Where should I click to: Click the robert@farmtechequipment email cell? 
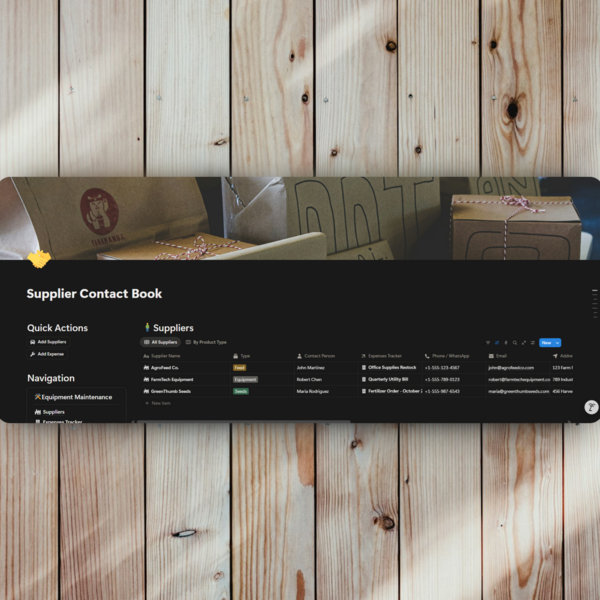pyautogui.click(x=519, y=380)
